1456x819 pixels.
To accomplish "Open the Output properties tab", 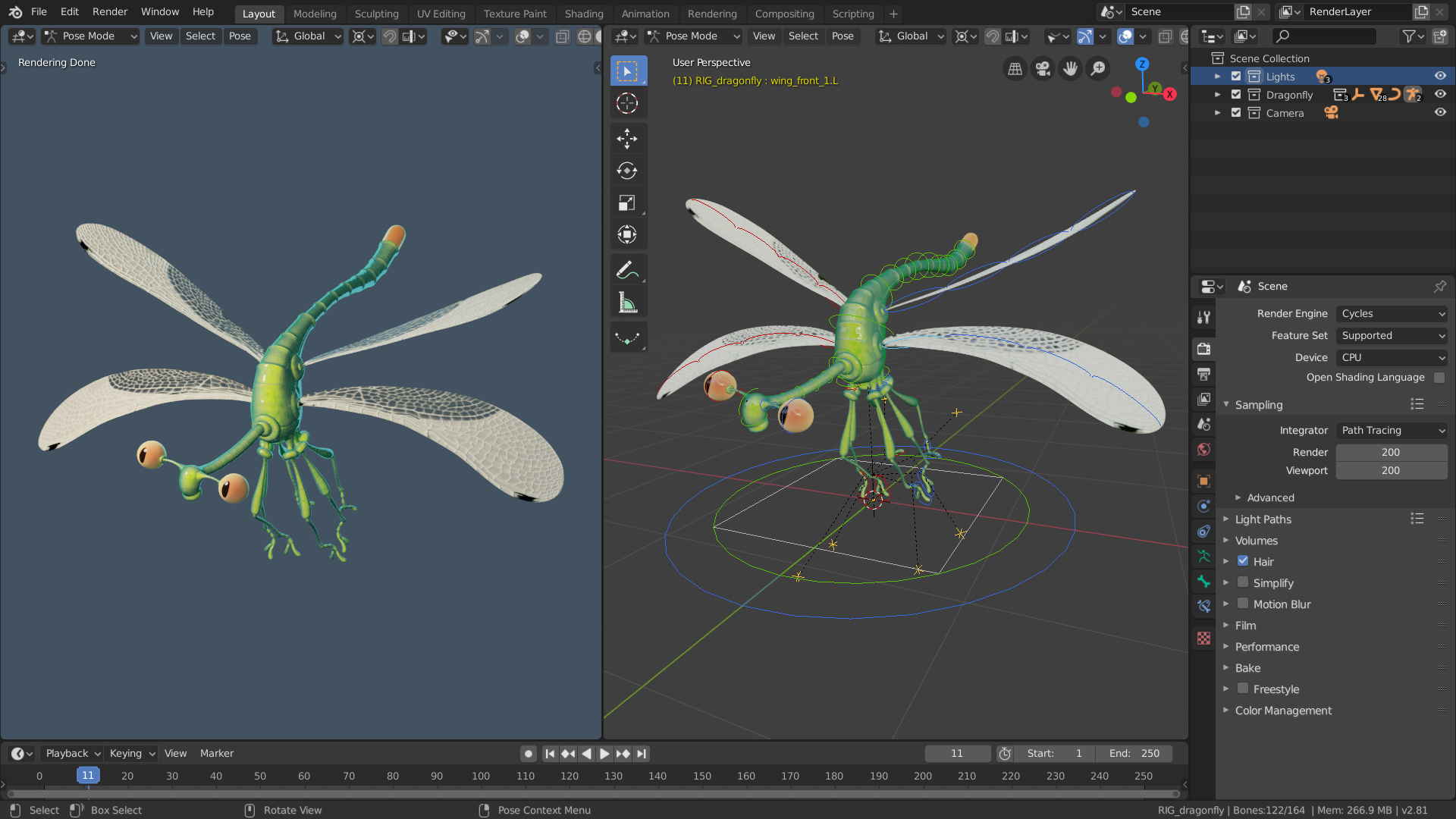I will (1203, 374).
